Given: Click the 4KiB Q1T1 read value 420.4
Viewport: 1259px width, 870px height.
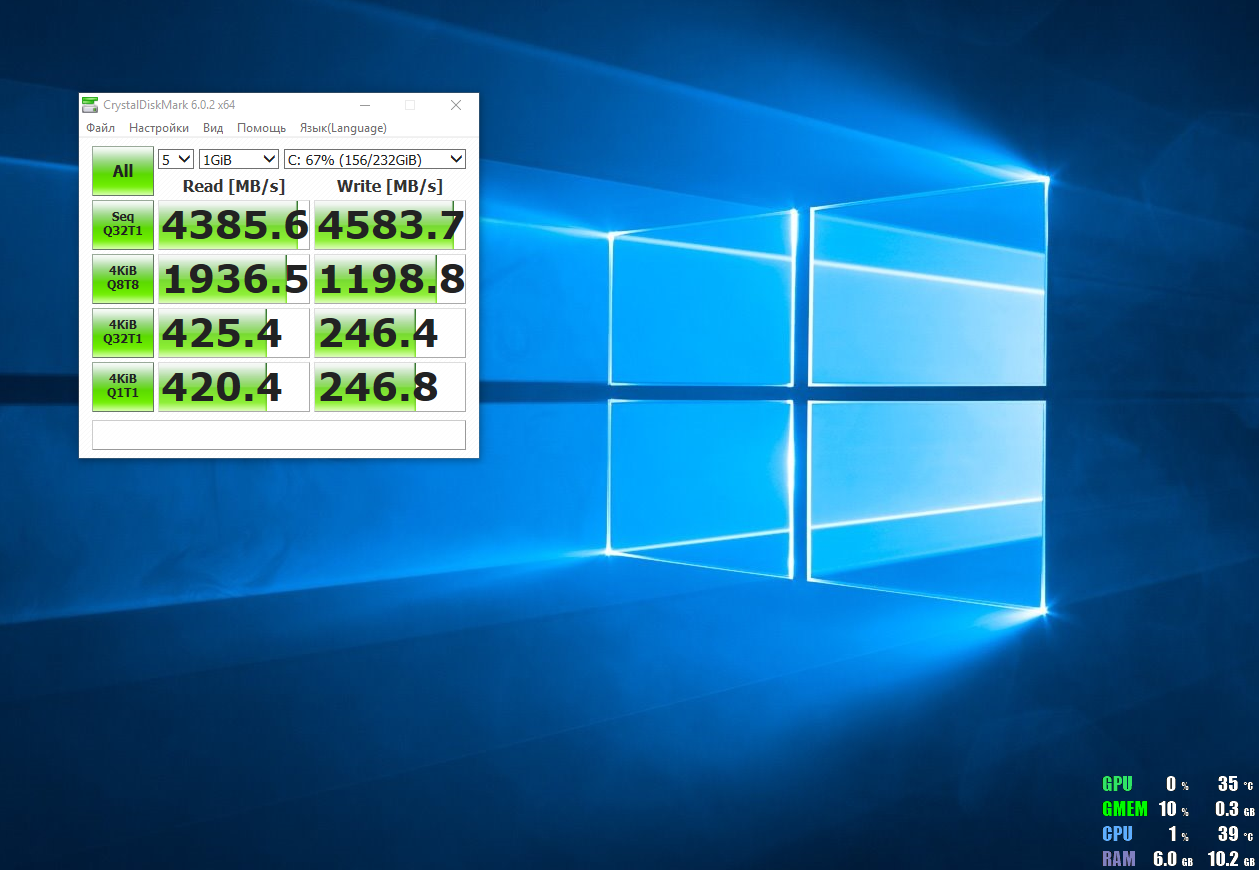Looking at the screenshot, I should pyautogui.click(x=234, y=387).
